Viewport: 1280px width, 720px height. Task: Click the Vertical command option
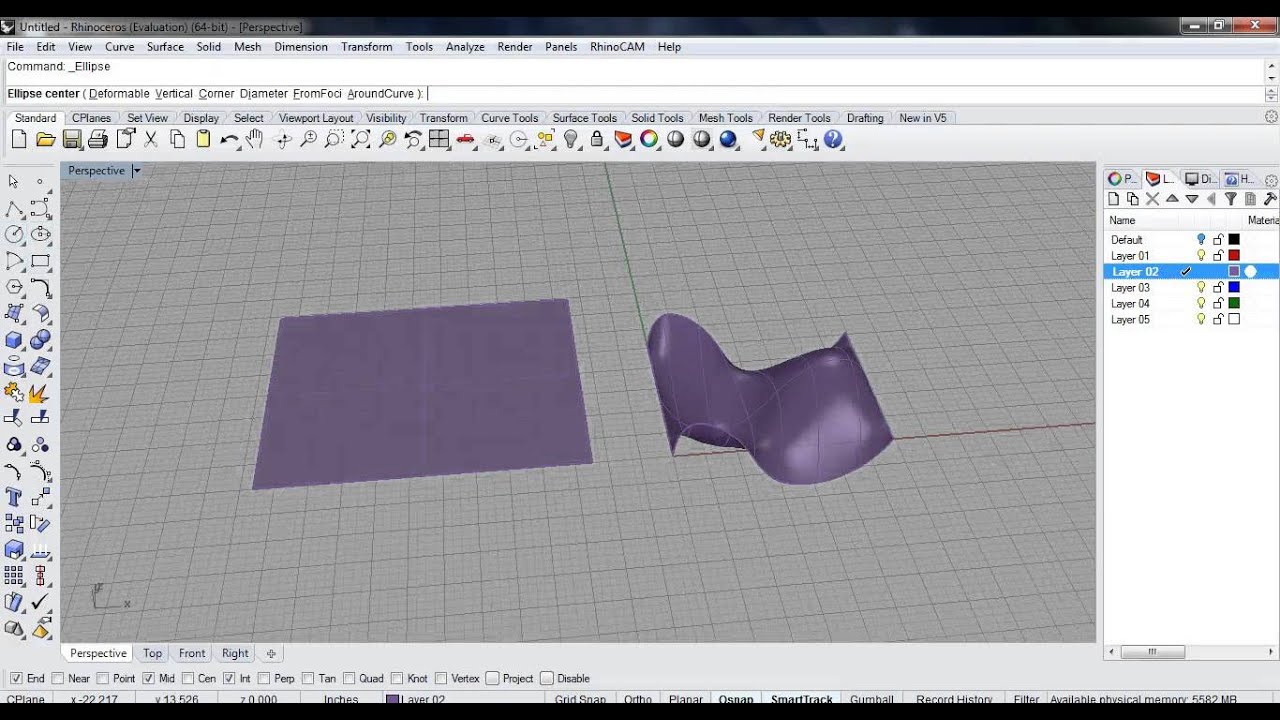(174, 93)
